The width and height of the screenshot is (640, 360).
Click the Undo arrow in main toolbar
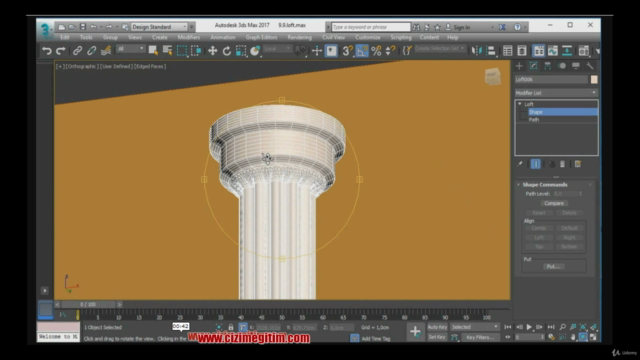click(x=47, y=51)
